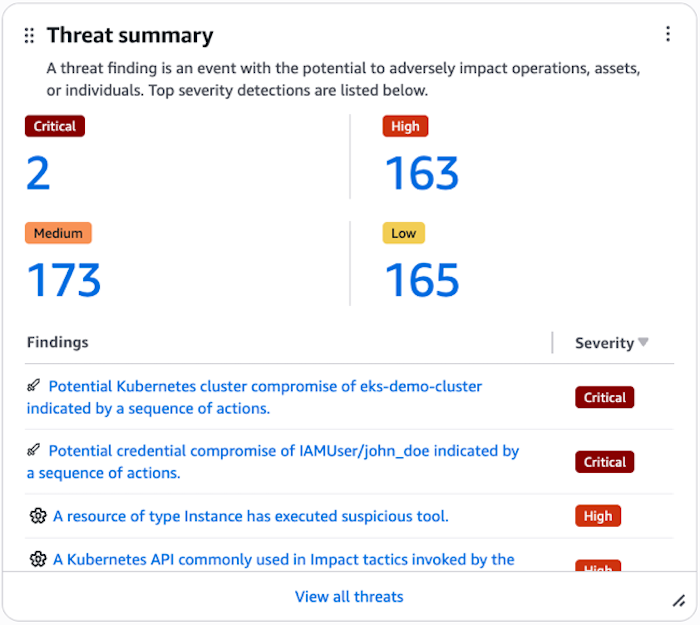Click the column divider before Severity
700x625 pixels.
point(553,343)
